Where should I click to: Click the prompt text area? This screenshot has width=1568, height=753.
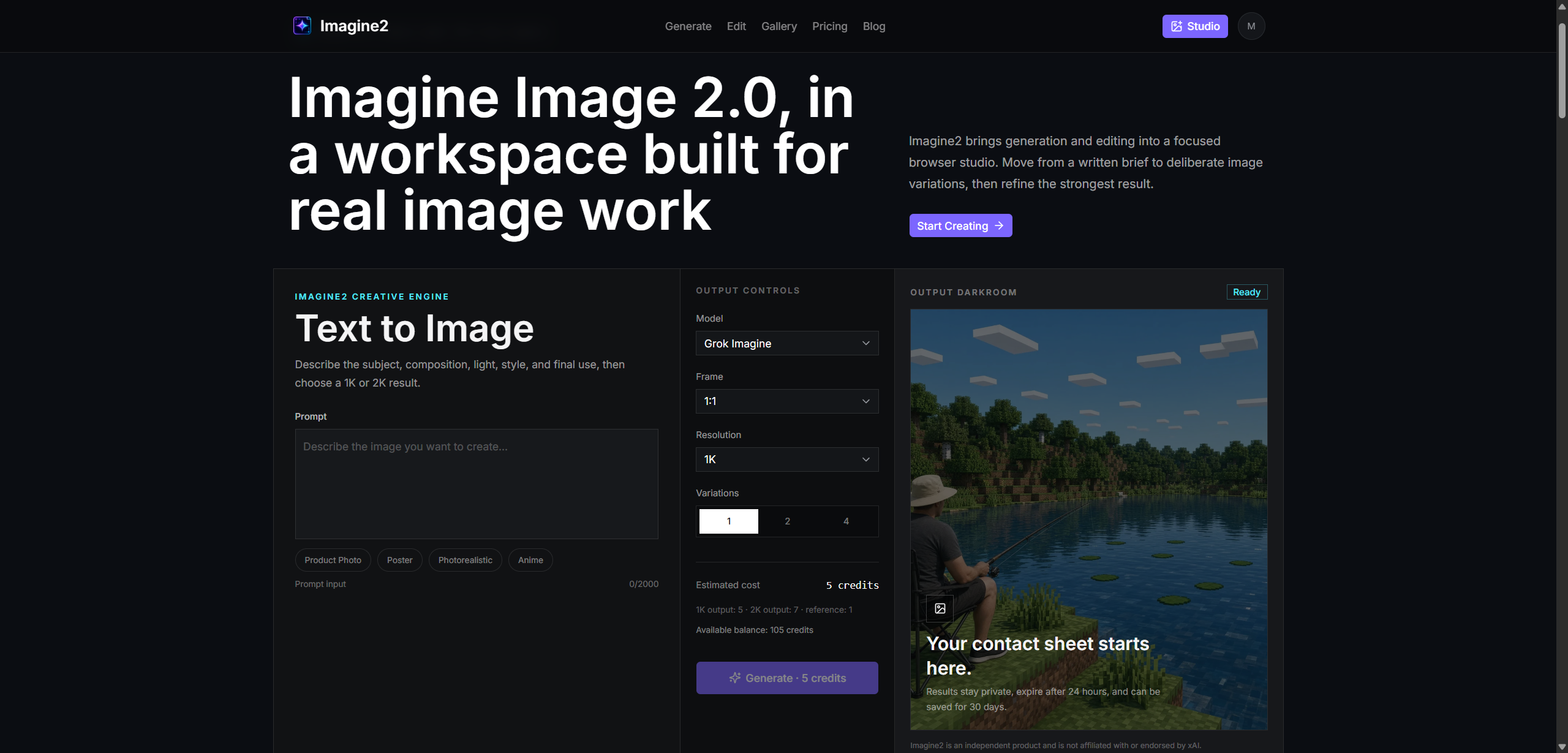click(477, 484)
